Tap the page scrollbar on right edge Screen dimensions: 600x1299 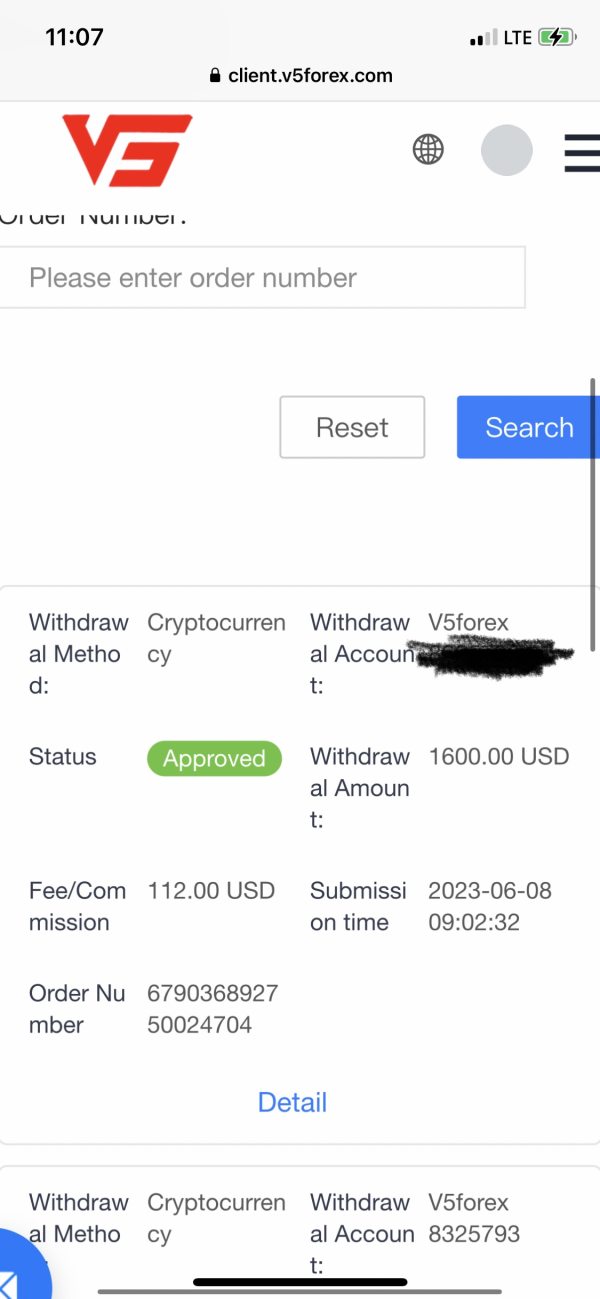[594, 515]
